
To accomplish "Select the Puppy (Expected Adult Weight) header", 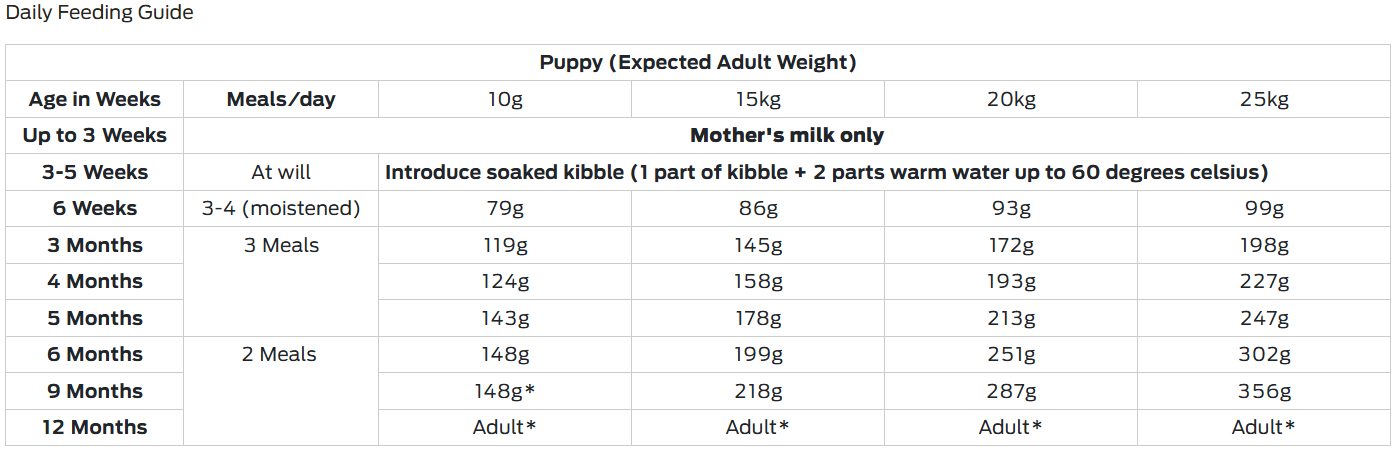I will pos(698,62).
